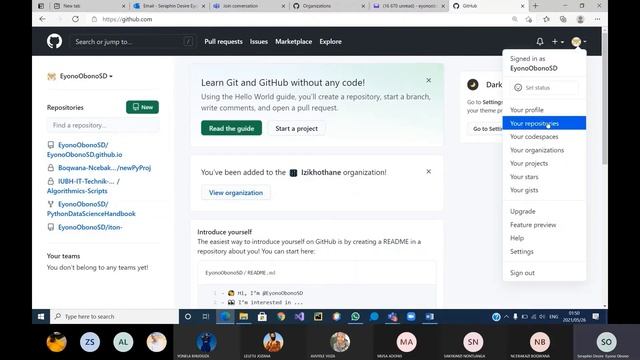
Task: Open Issues in the header
Action: [259, 42]
